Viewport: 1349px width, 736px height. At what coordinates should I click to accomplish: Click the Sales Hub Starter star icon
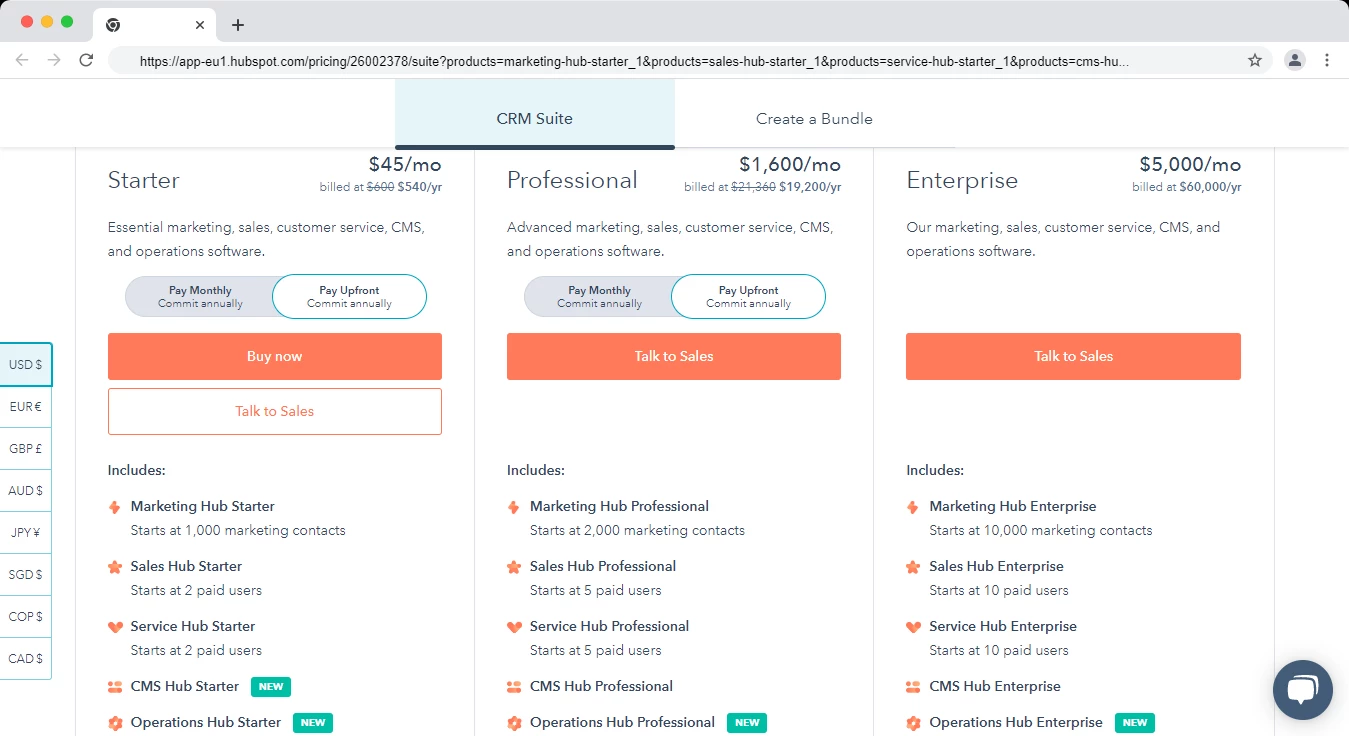[x=115, y=567]
